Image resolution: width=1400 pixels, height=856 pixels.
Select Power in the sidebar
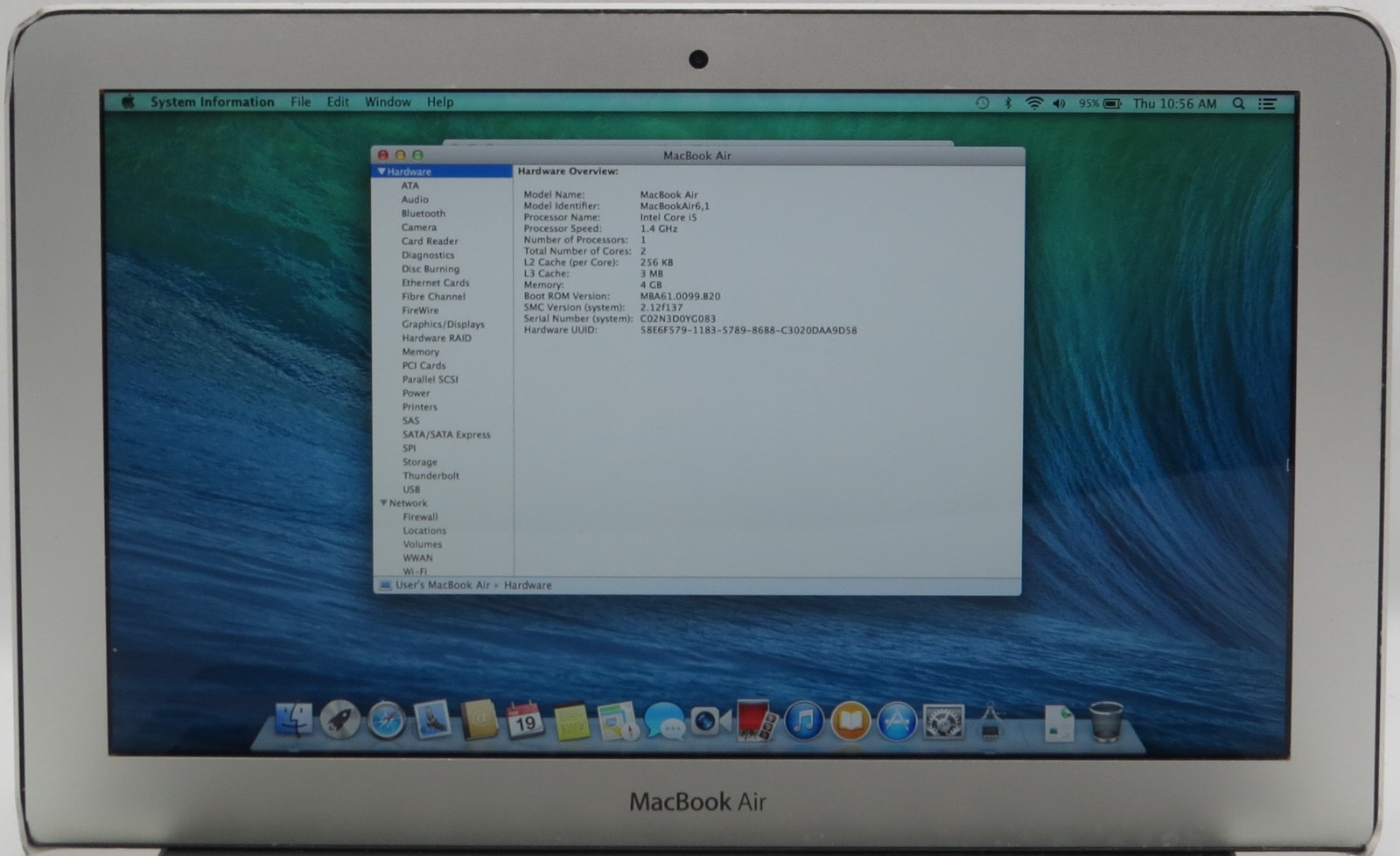[x=416, y=393]
